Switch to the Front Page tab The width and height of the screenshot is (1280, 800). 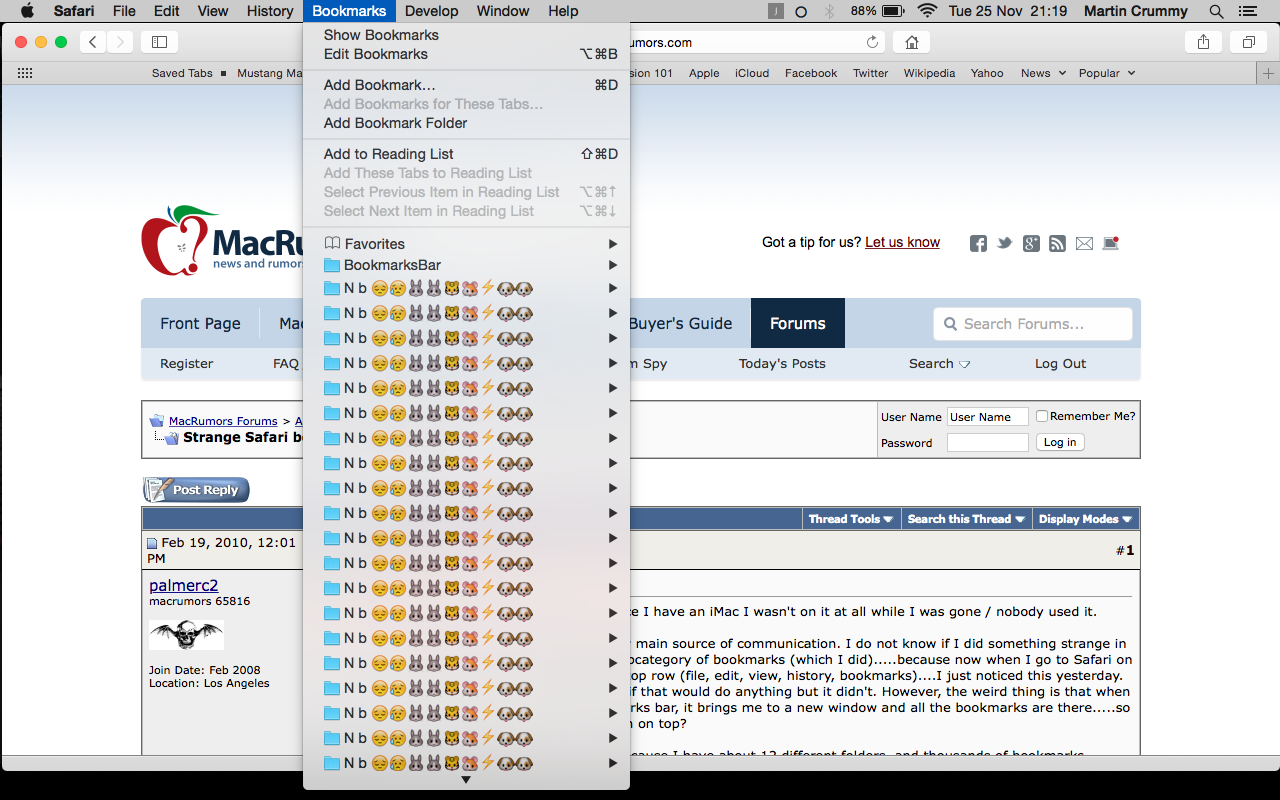pyautogui.click(x=200, y=323)
